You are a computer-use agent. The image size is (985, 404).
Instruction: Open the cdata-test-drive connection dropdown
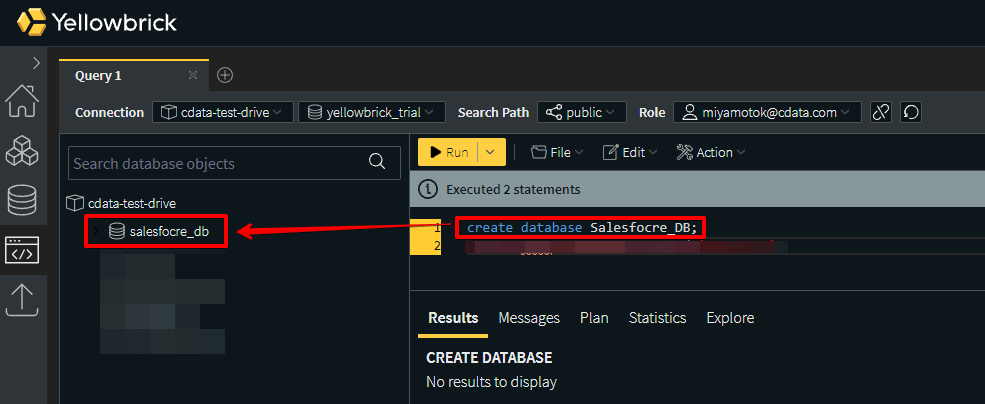pyautogui.click(x=222, y=112)
